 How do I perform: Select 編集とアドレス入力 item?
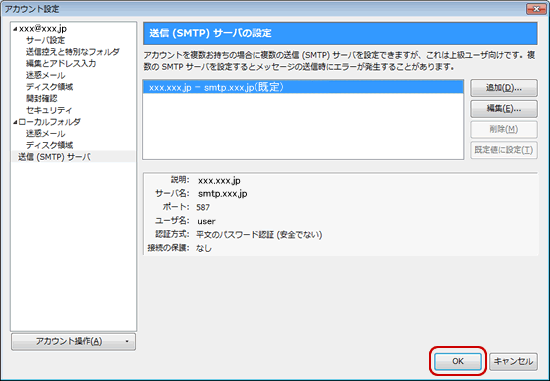tap(61, 64)
